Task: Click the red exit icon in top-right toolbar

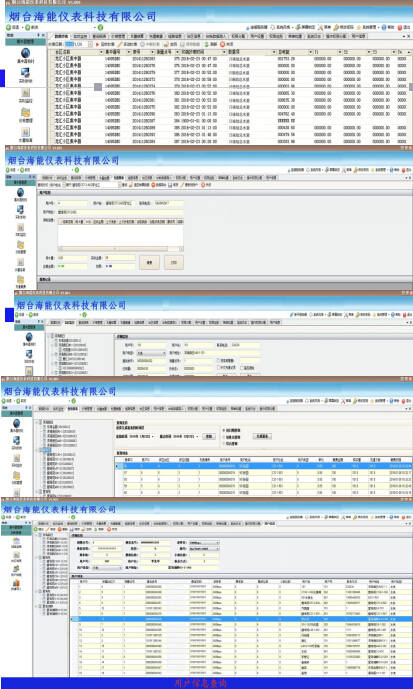Action: click(400, 27)
